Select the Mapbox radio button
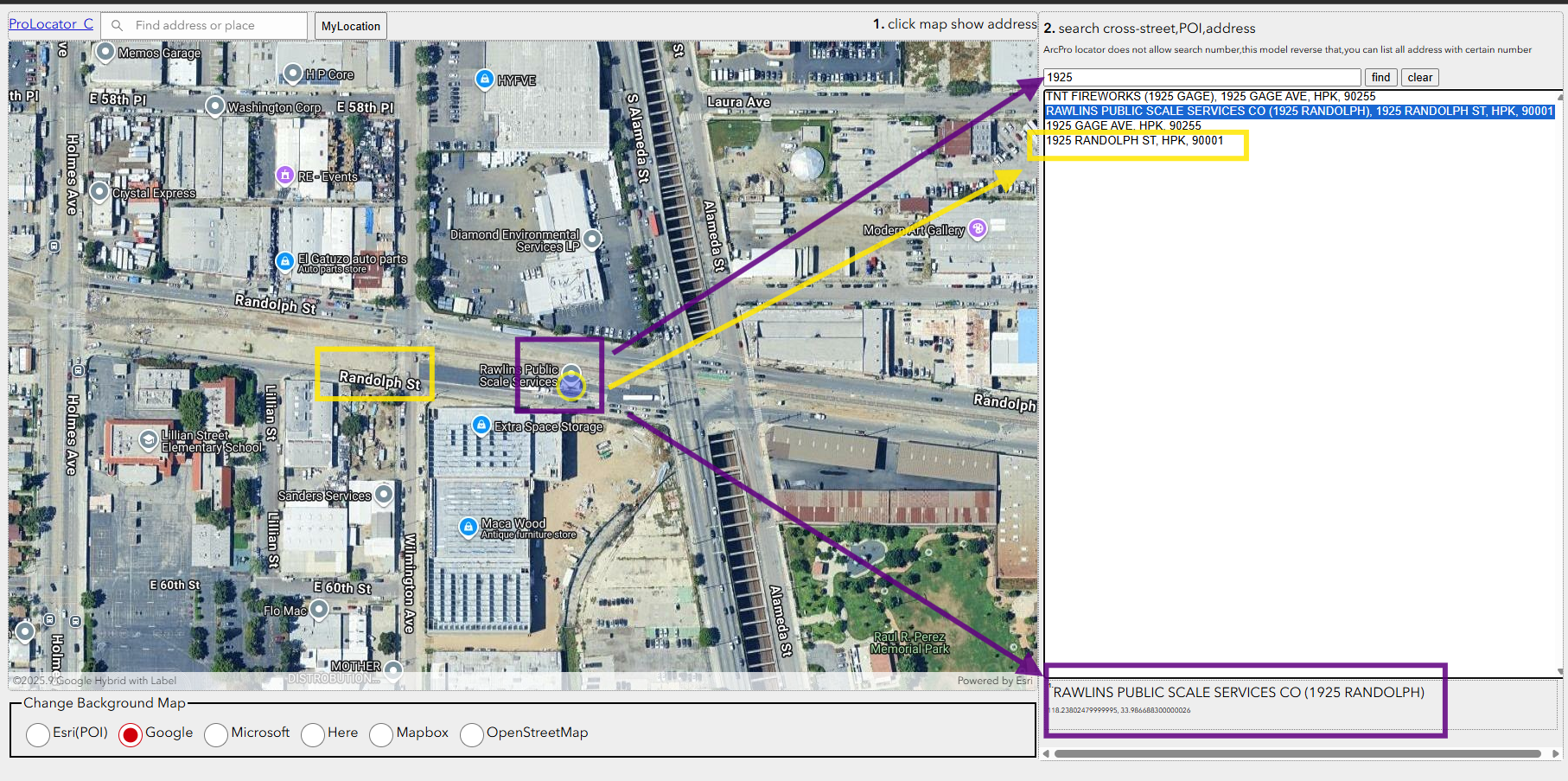The height and width of the screenshot is (781, 1568). pos(381,734)
